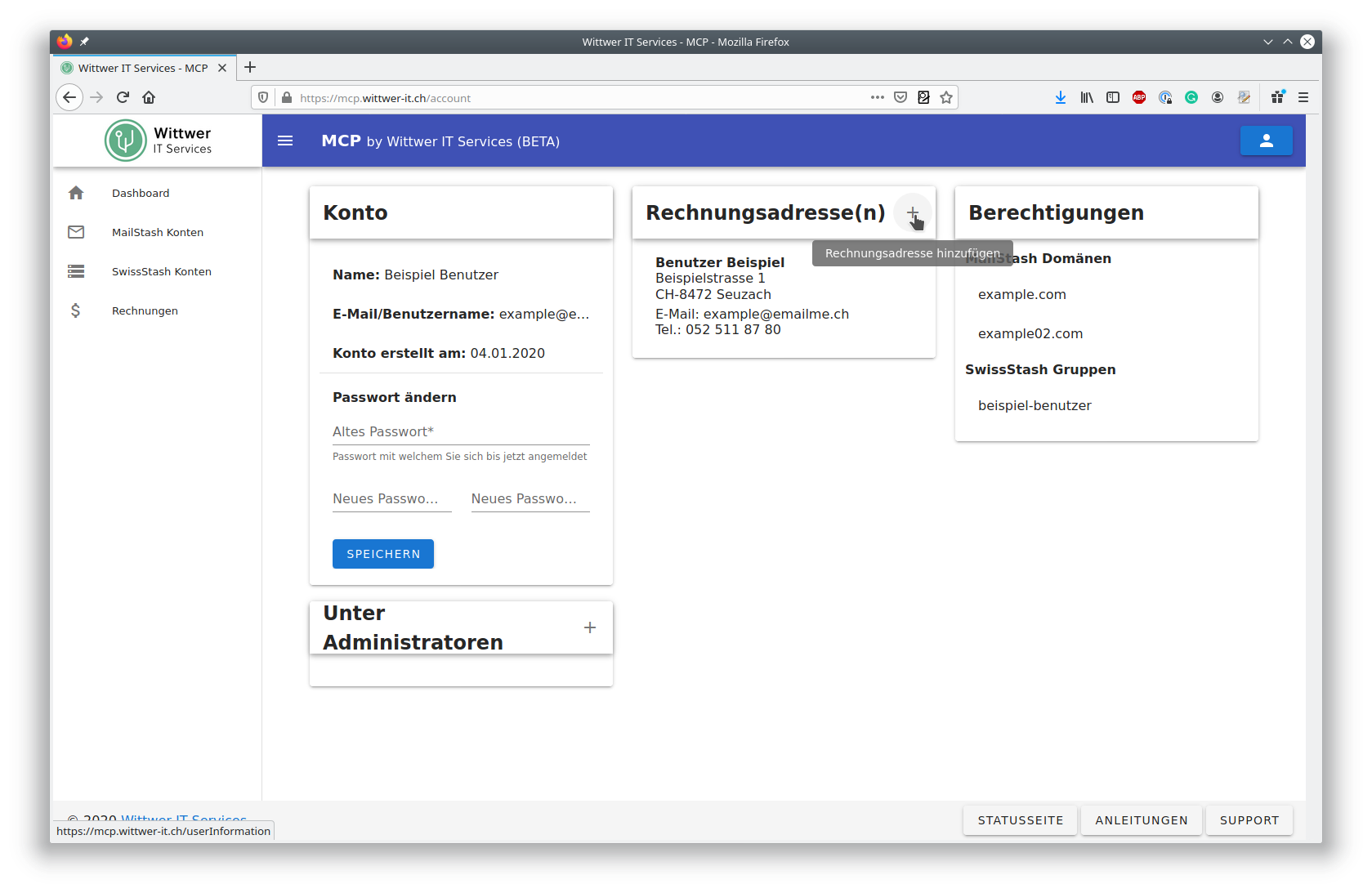Viewport: 1372px width, 893px height.
Task: Save page to Pocket
Action: pos(901,97)
